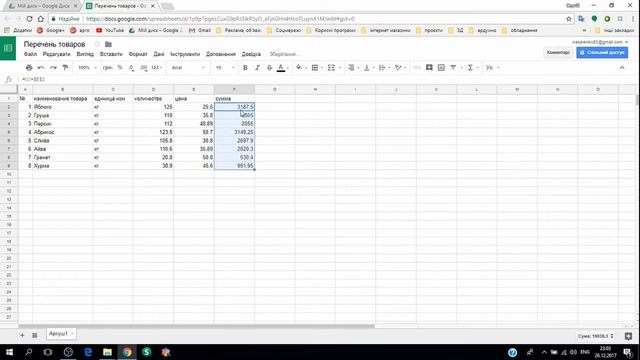Bookmark this page with star icon
Image resolution: width=640 pixels, height=360 pixels.
coord(569,19)
